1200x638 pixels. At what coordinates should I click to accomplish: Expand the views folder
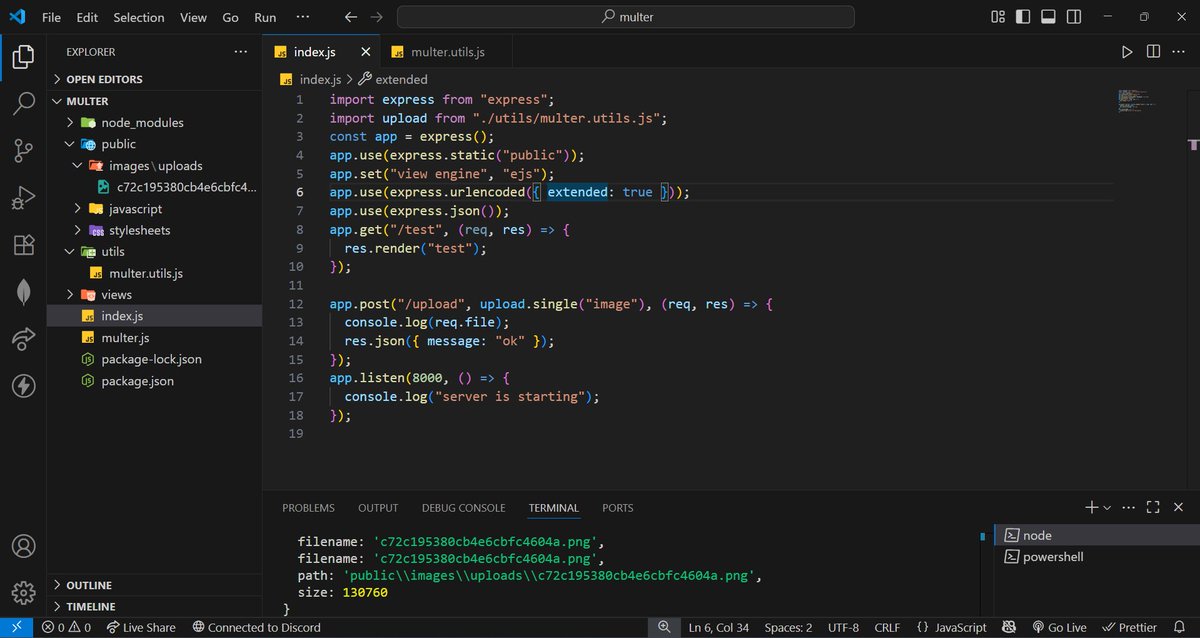[x=154, y=294]
